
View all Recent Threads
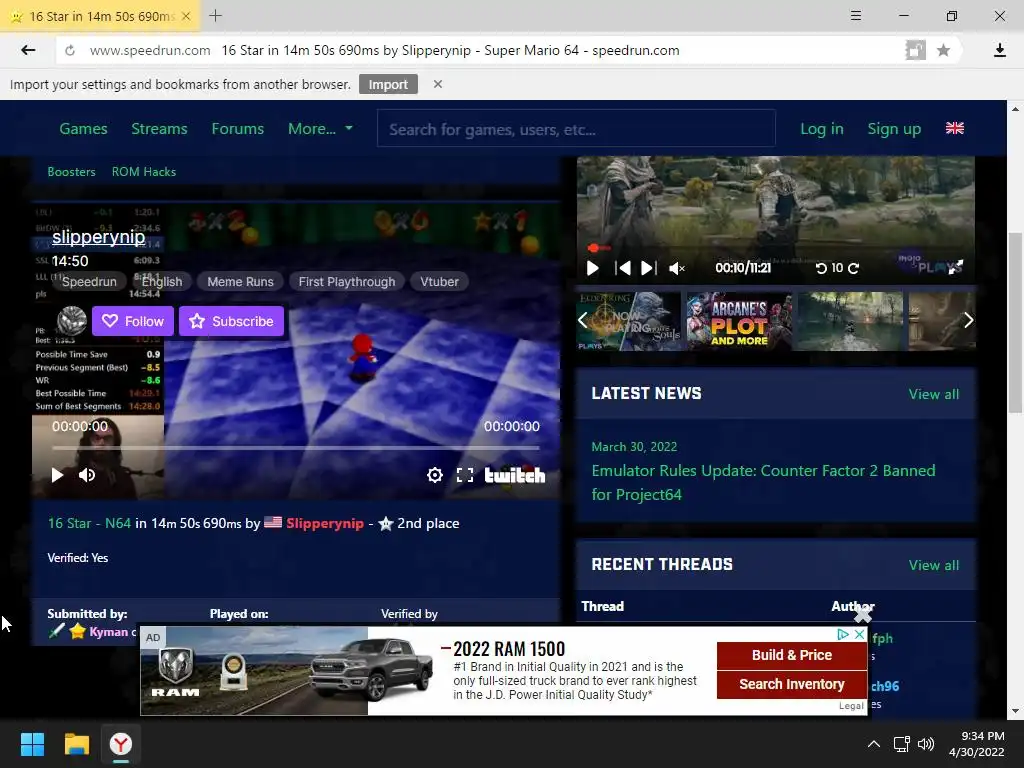click(x=934, y=565)
